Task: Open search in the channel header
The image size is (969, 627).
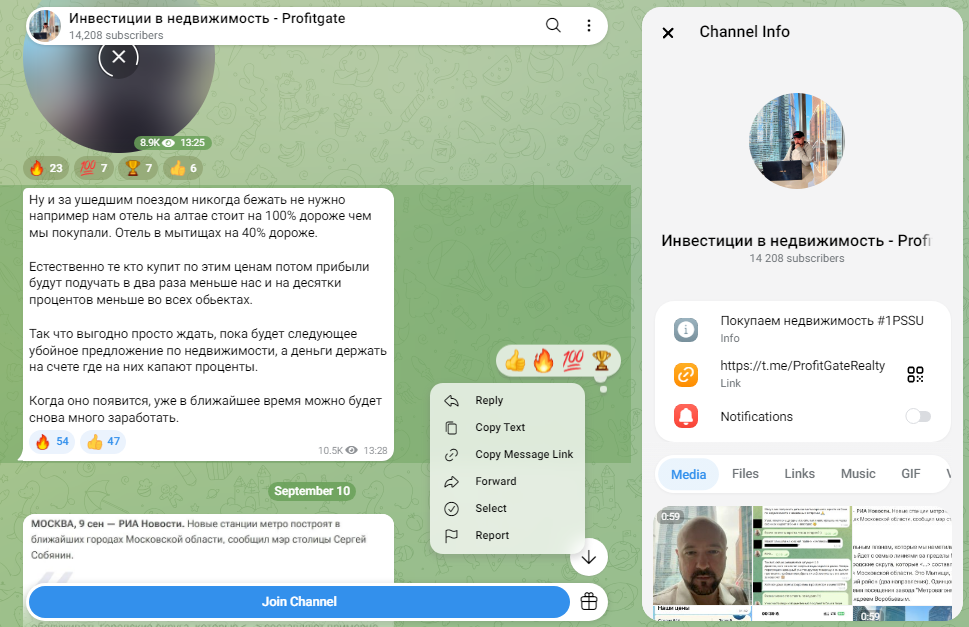Action: [553, 25]
